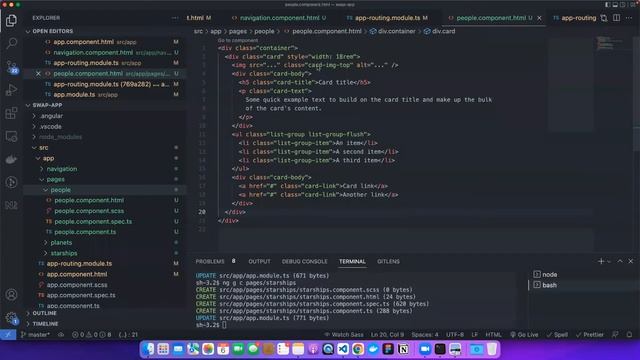Toggle Go Live server
640x360 pixels.
(x=524, y=335)
